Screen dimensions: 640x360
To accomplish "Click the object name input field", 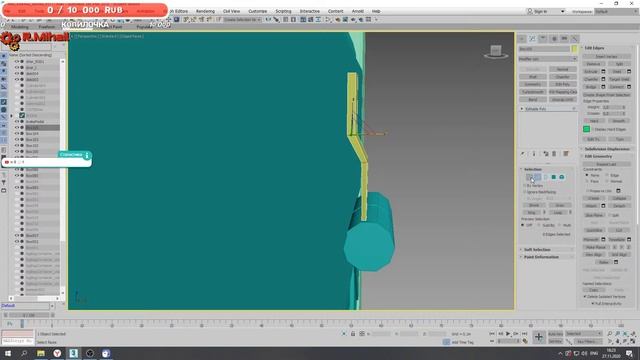I will (x=544, y=49).
